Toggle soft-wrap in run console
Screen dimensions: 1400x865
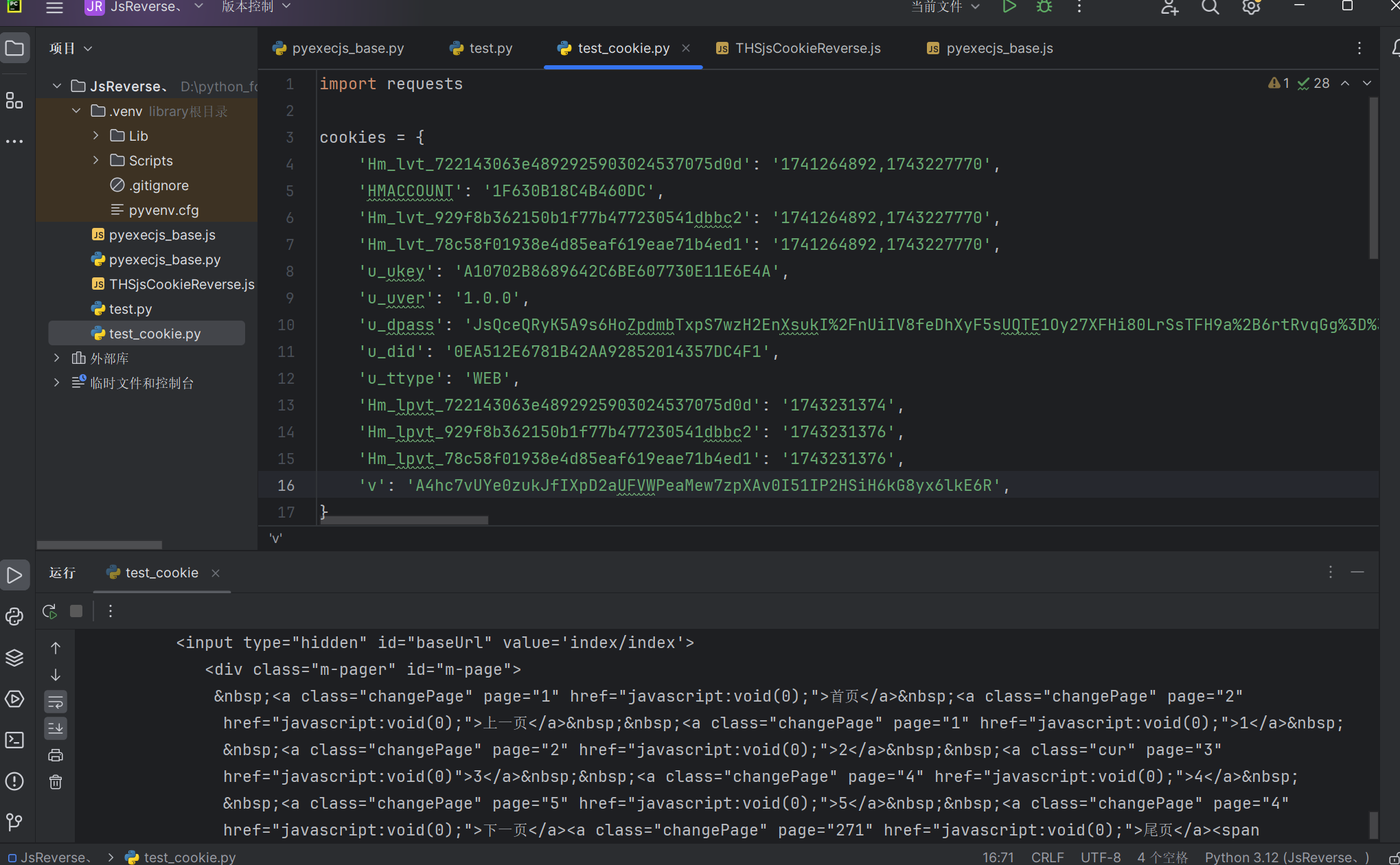(56, 702)
